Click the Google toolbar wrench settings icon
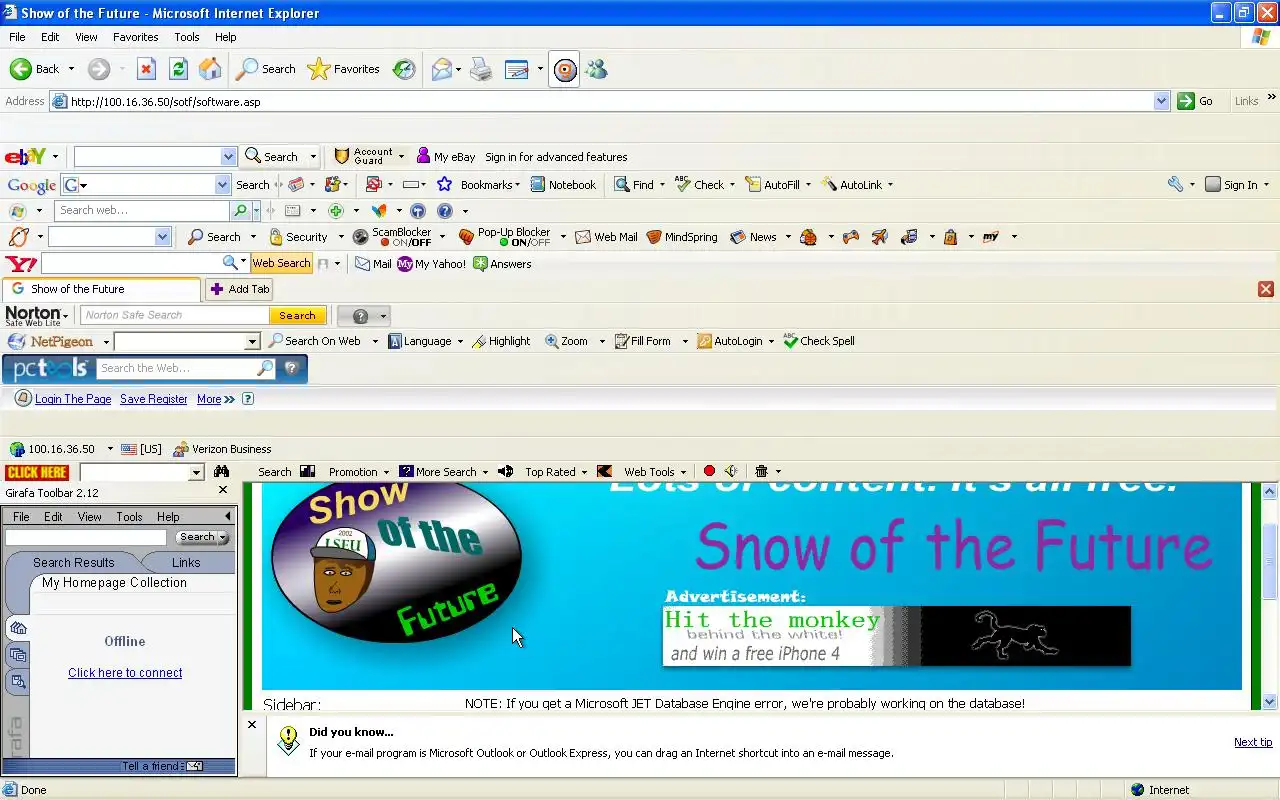 tap(1176, 184)
